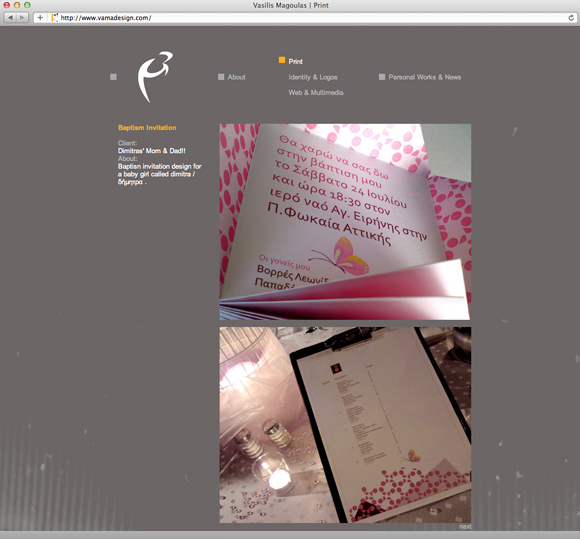Screen dimensions: 580x539
Task: Open Web & Multimedia section
Action: pyautogui.click(x=316, y=92)
